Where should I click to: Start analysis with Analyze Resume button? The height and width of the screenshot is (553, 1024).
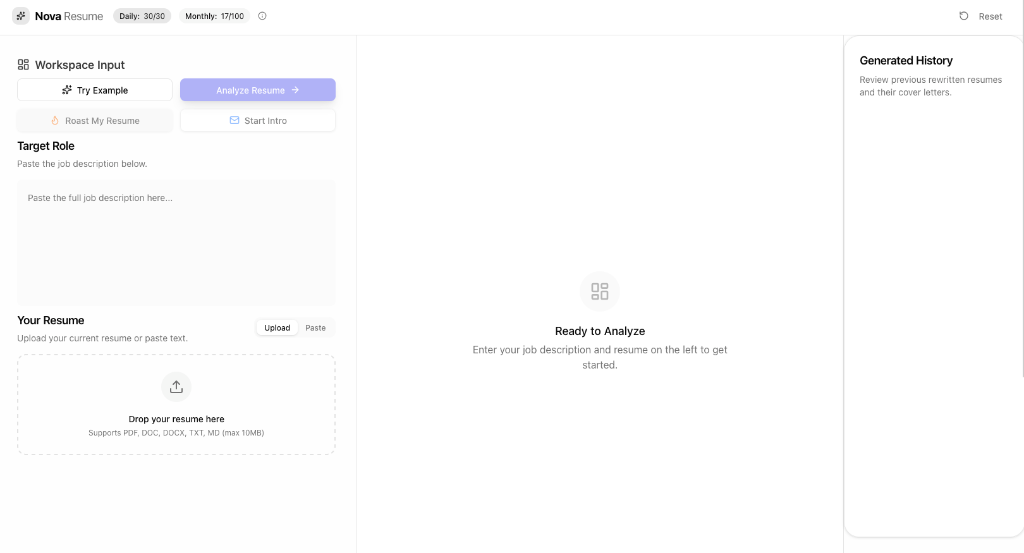click(258, 90)
